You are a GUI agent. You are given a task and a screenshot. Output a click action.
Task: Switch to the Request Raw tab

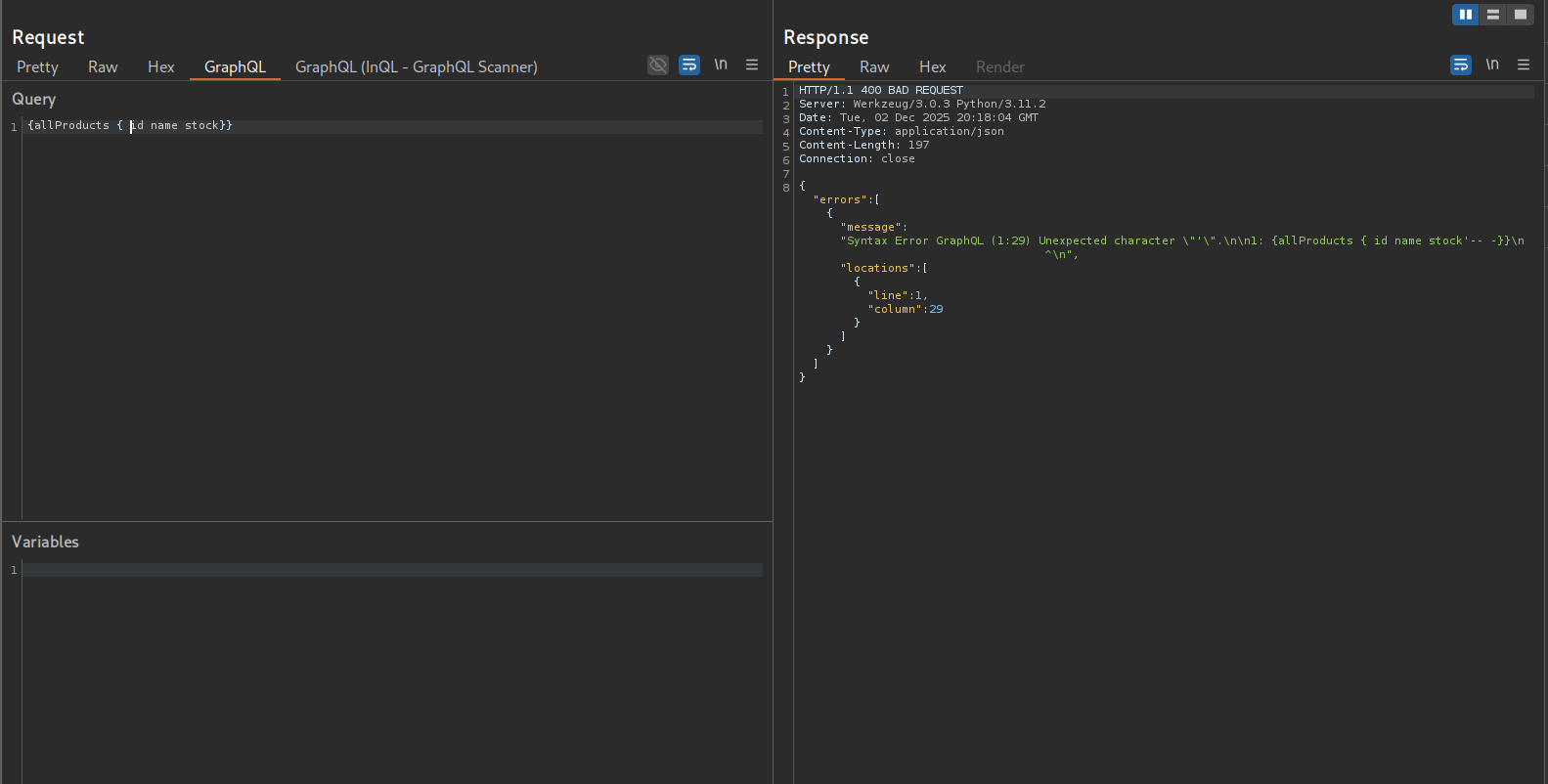pyautogui.click(x=103, y=66)
